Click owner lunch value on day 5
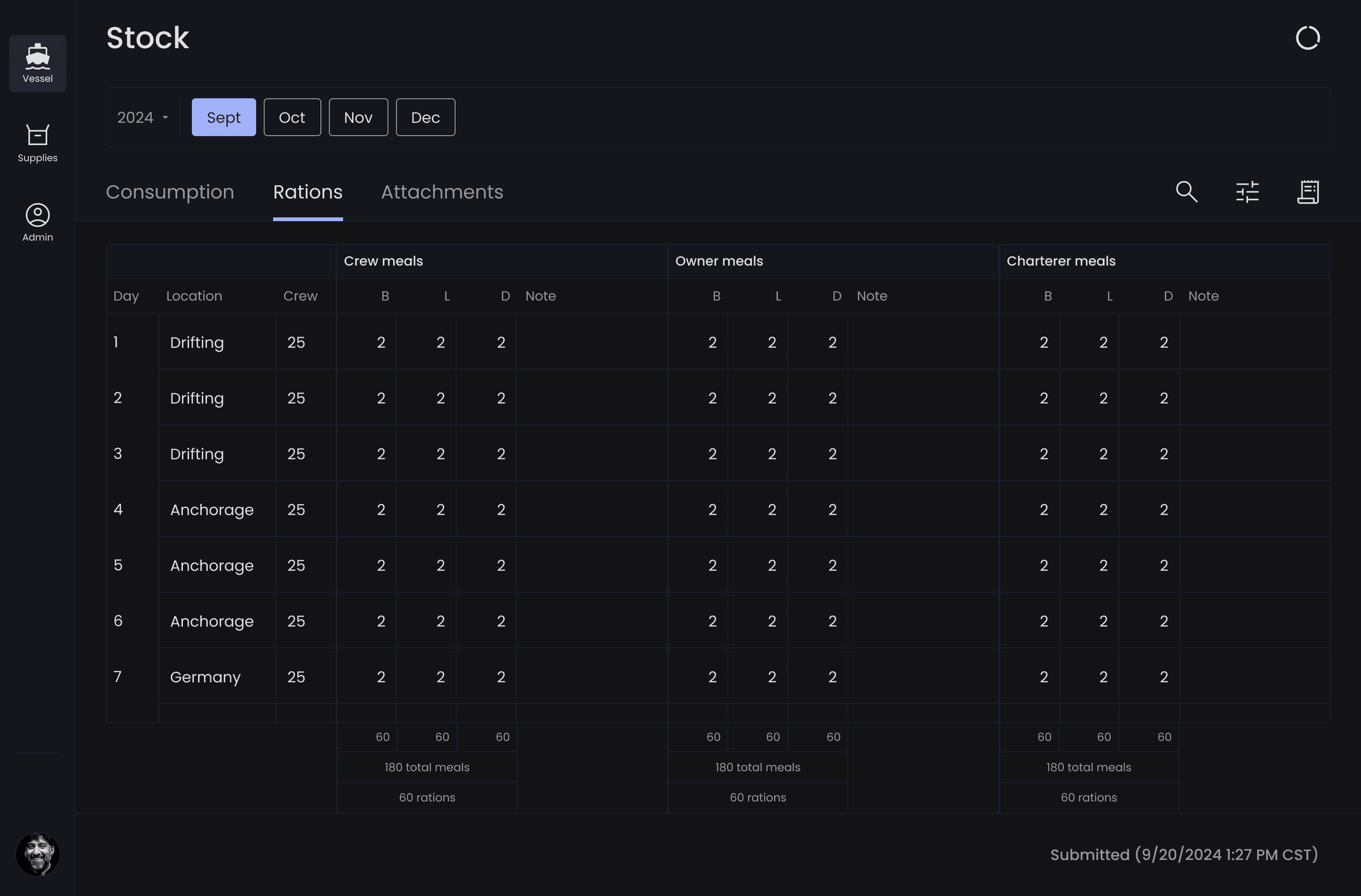 coord(758,565)
